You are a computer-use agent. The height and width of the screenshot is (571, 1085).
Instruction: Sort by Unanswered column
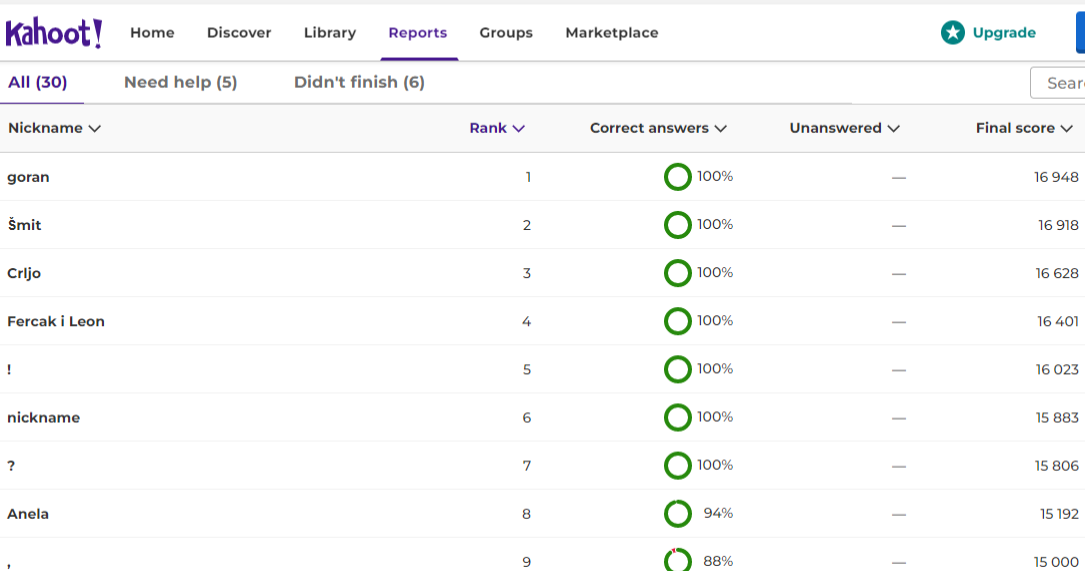(x=844, y=128)
